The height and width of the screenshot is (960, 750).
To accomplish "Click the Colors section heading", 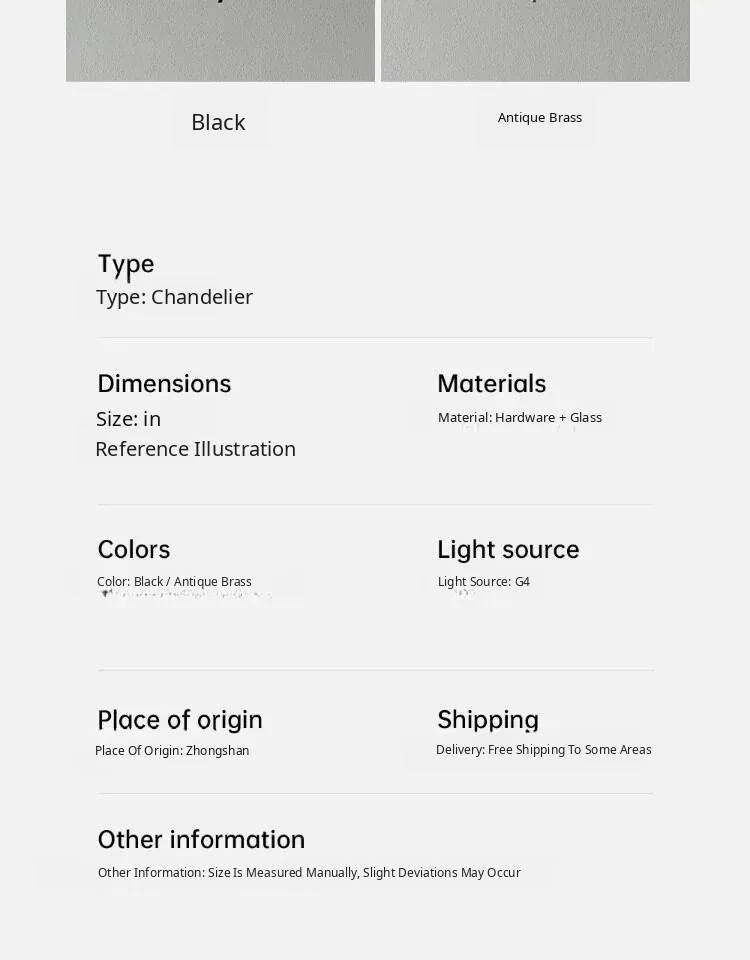I will (134, 550).
